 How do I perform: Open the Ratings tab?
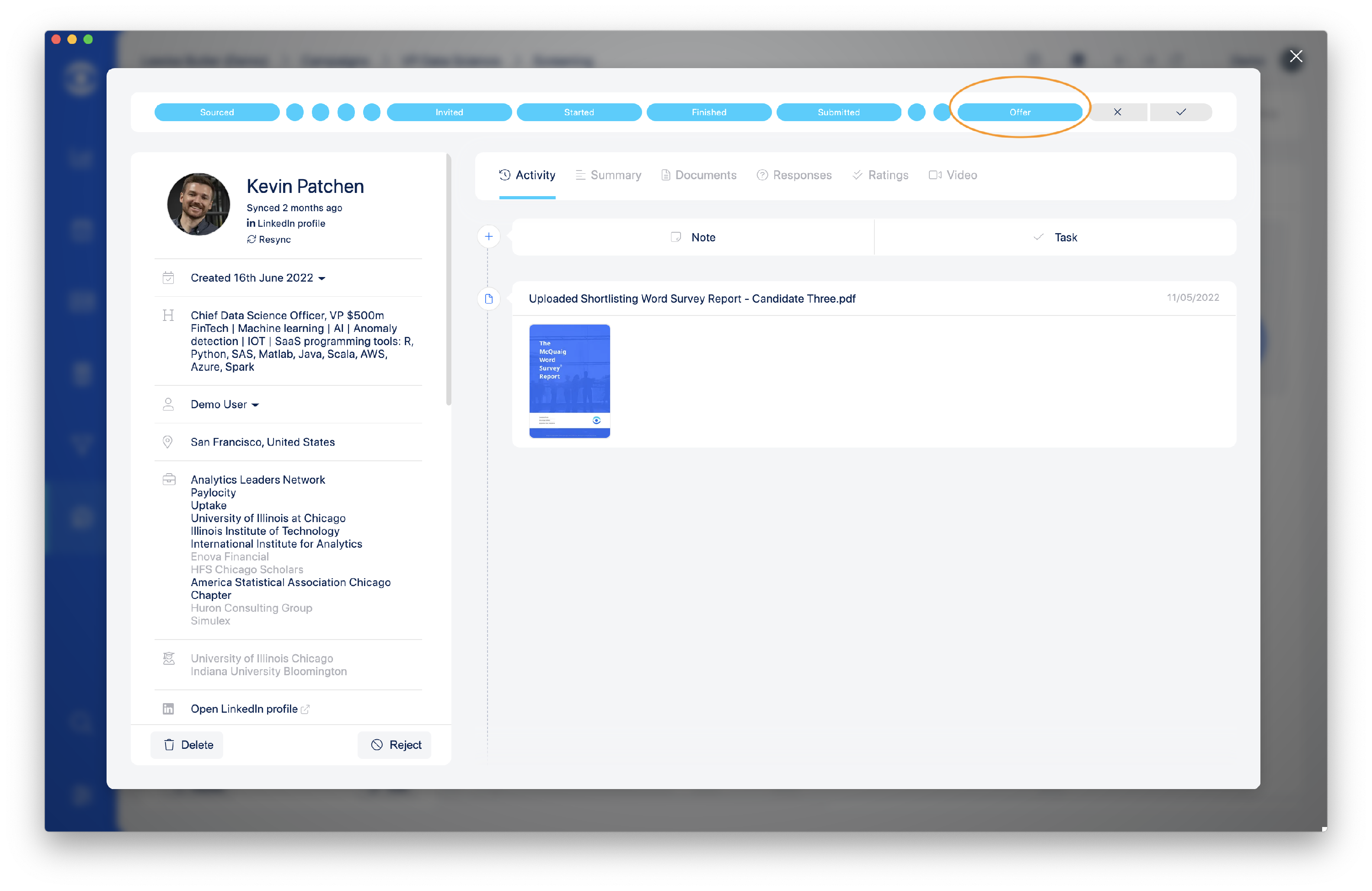click(880, 175)
